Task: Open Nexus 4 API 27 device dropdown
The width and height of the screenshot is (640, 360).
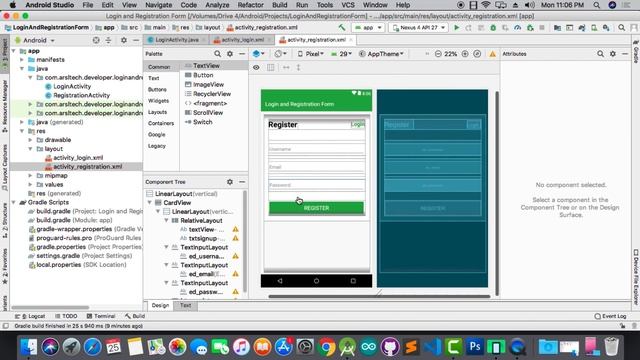Action: [419, 28]
